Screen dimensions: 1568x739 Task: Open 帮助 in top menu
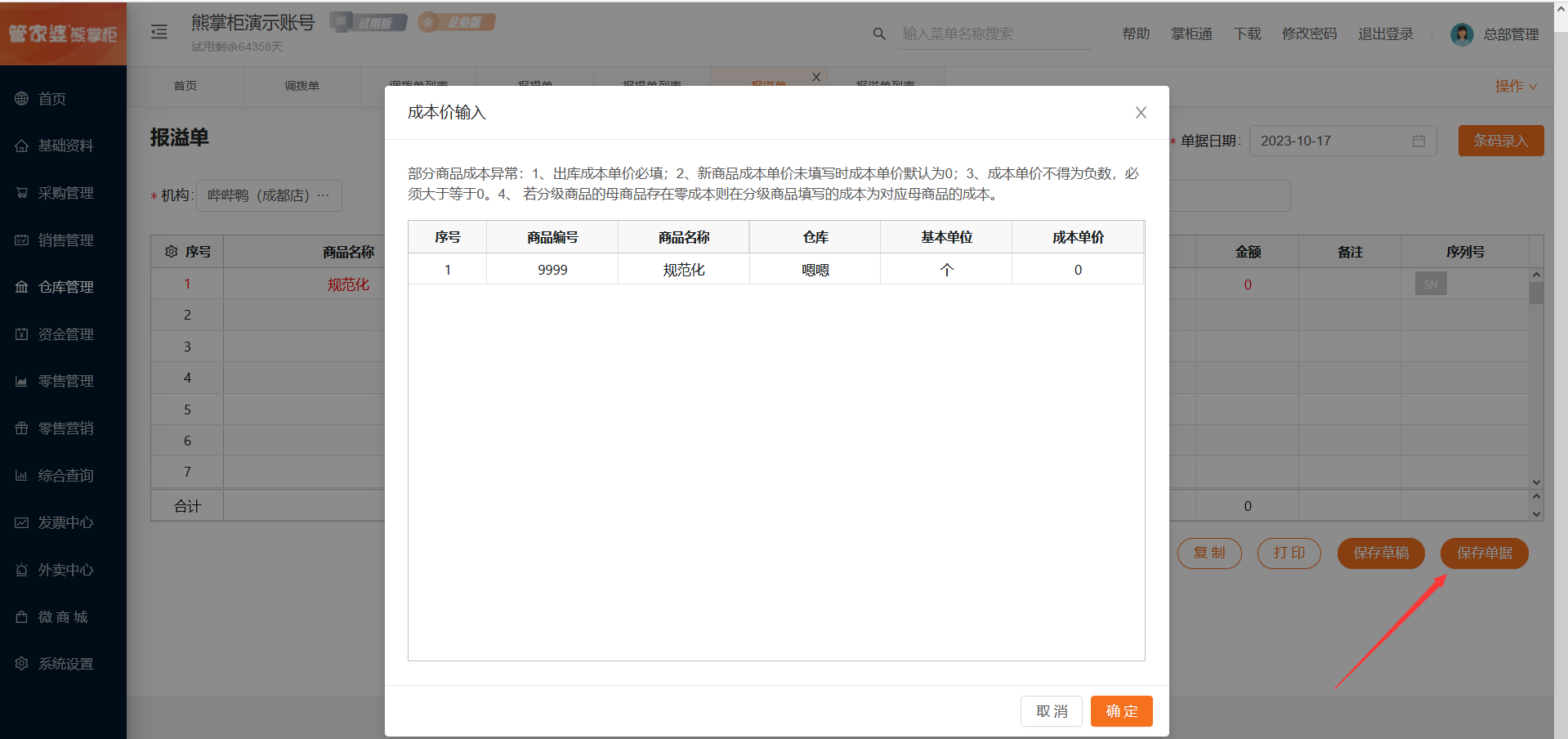tap(1136, 34)
